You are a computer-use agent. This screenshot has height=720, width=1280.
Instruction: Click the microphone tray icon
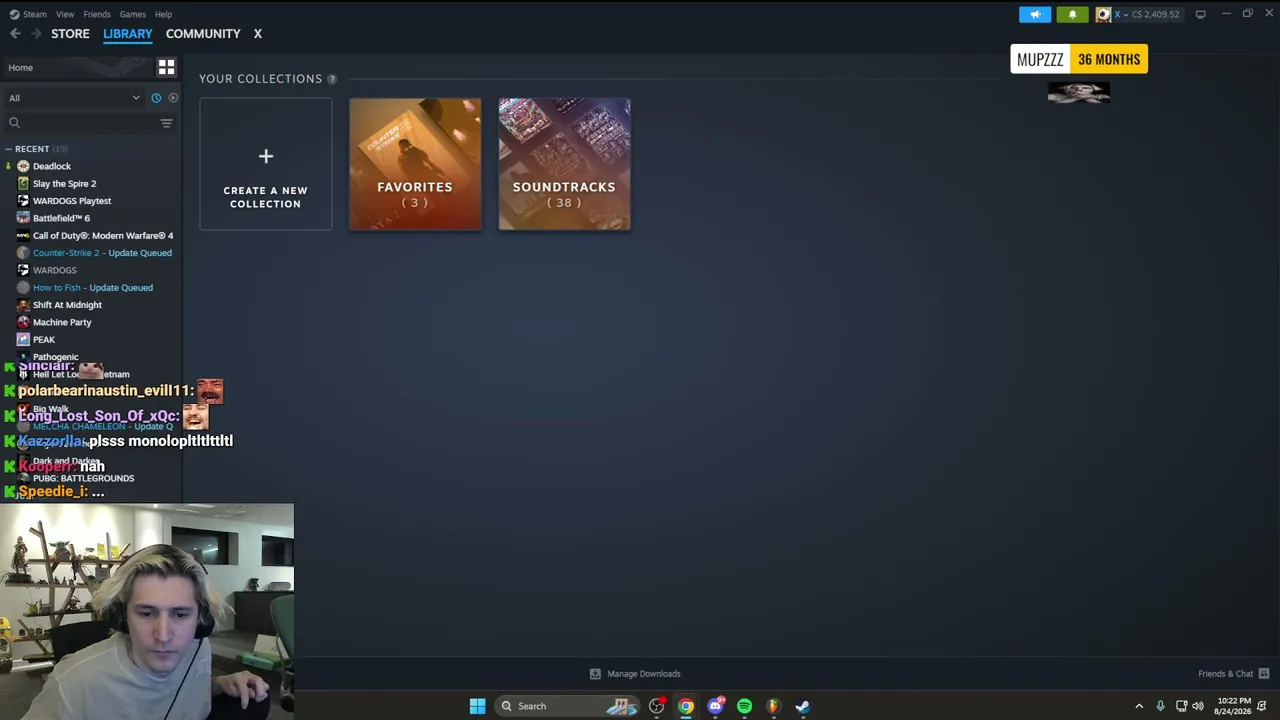[1160, 706]
